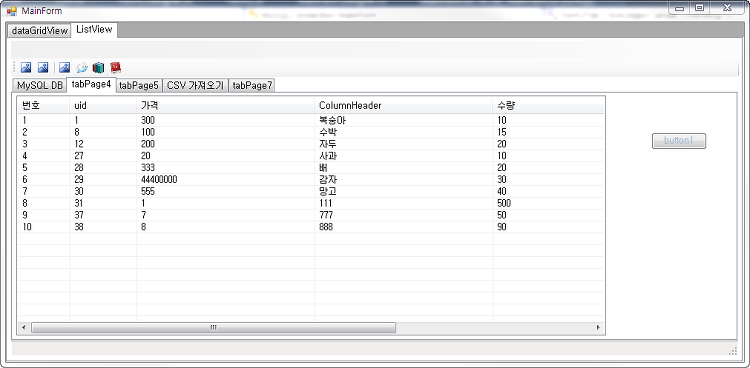
Task: Click the uid value 37
Action: (79, 215)
